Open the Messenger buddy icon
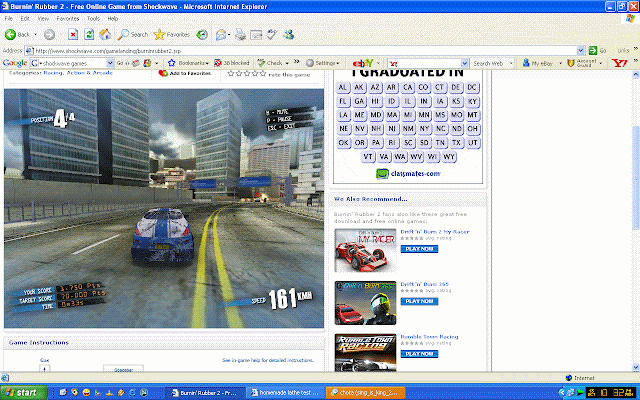The width and height of the screenshot is (640, 400). pyautogui.click(x=289, y=35)
